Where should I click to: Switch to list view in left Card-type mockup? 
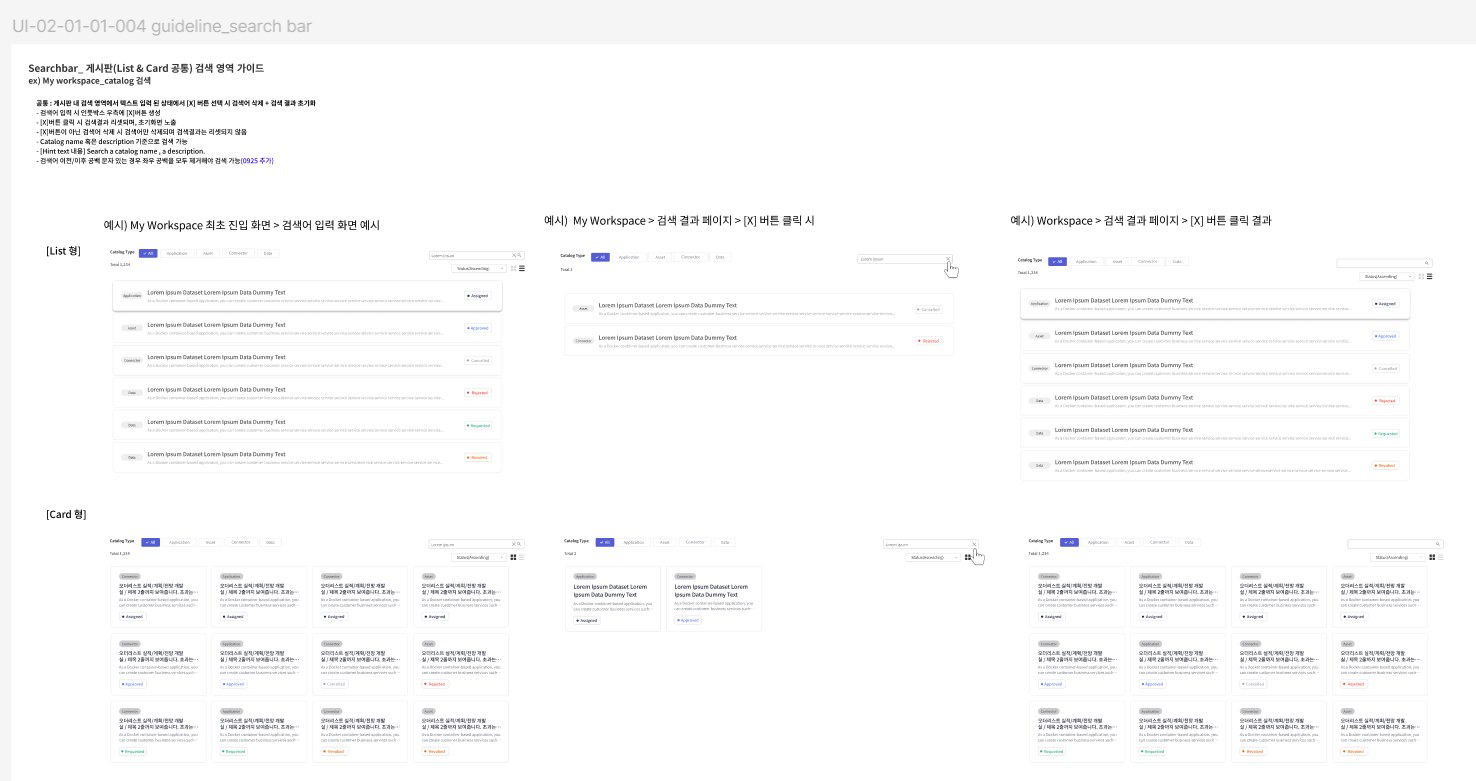click(521, 557)
